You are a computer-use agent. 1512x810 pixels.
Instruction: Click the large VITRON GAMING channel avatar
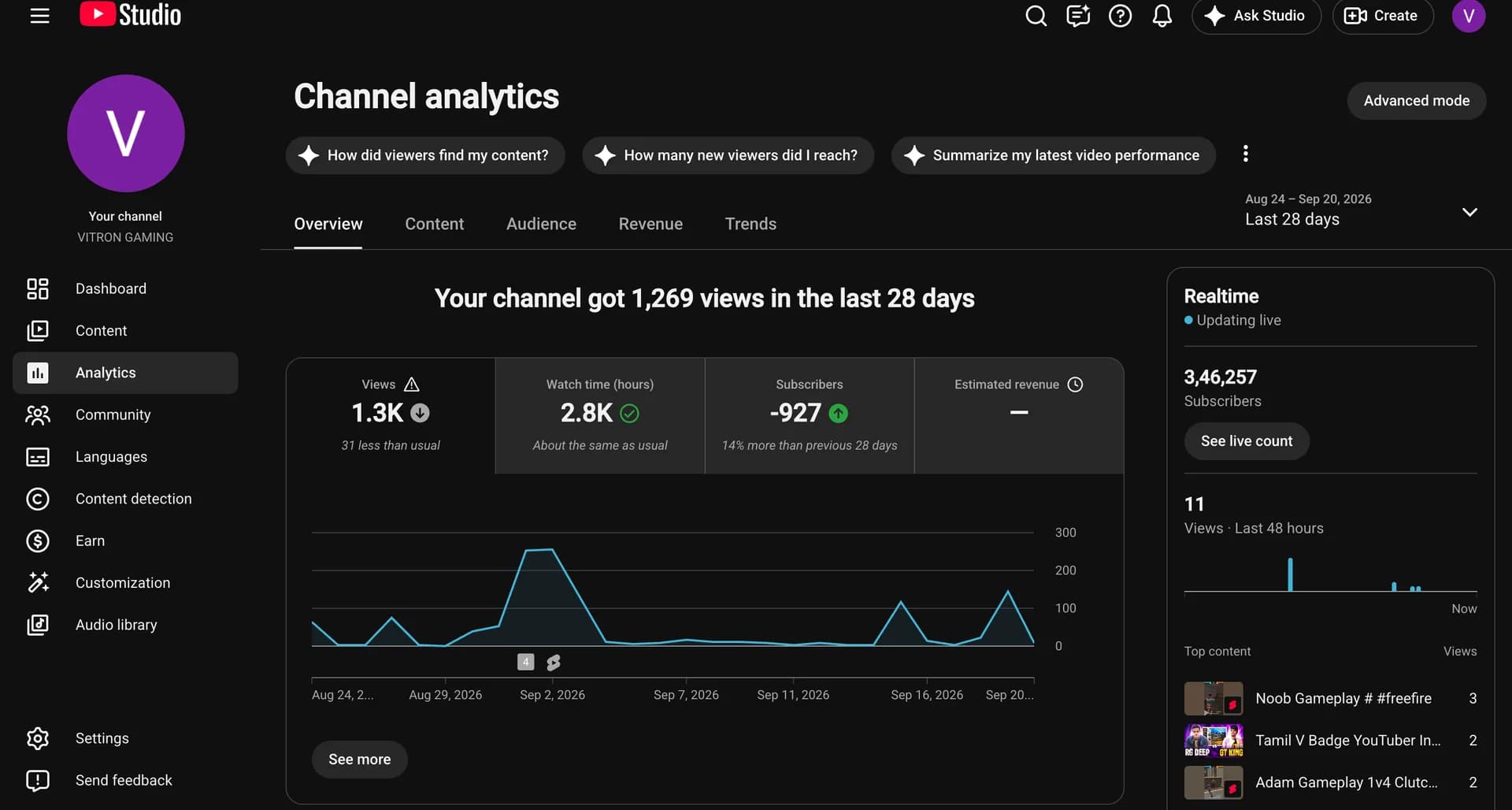(x=126, y=133)
